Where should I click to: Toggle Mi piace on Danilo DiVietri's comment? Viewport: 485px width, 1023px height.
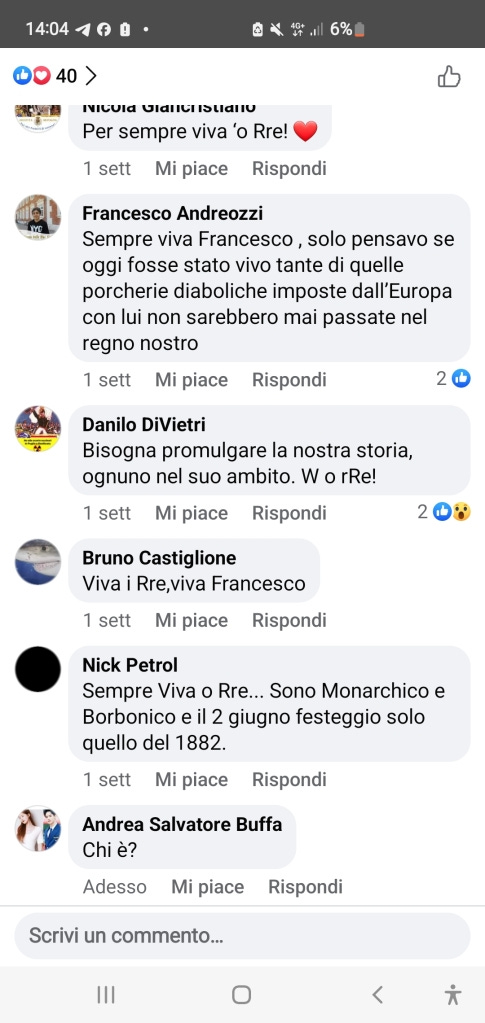(191, 513)
